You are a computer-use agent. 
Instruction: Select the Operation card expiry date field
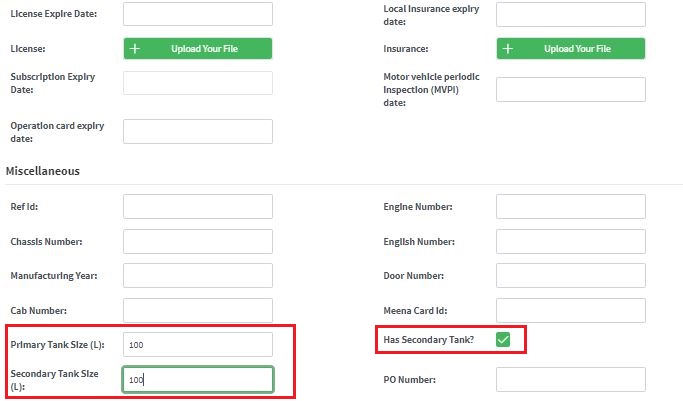(x=198, y=131)
